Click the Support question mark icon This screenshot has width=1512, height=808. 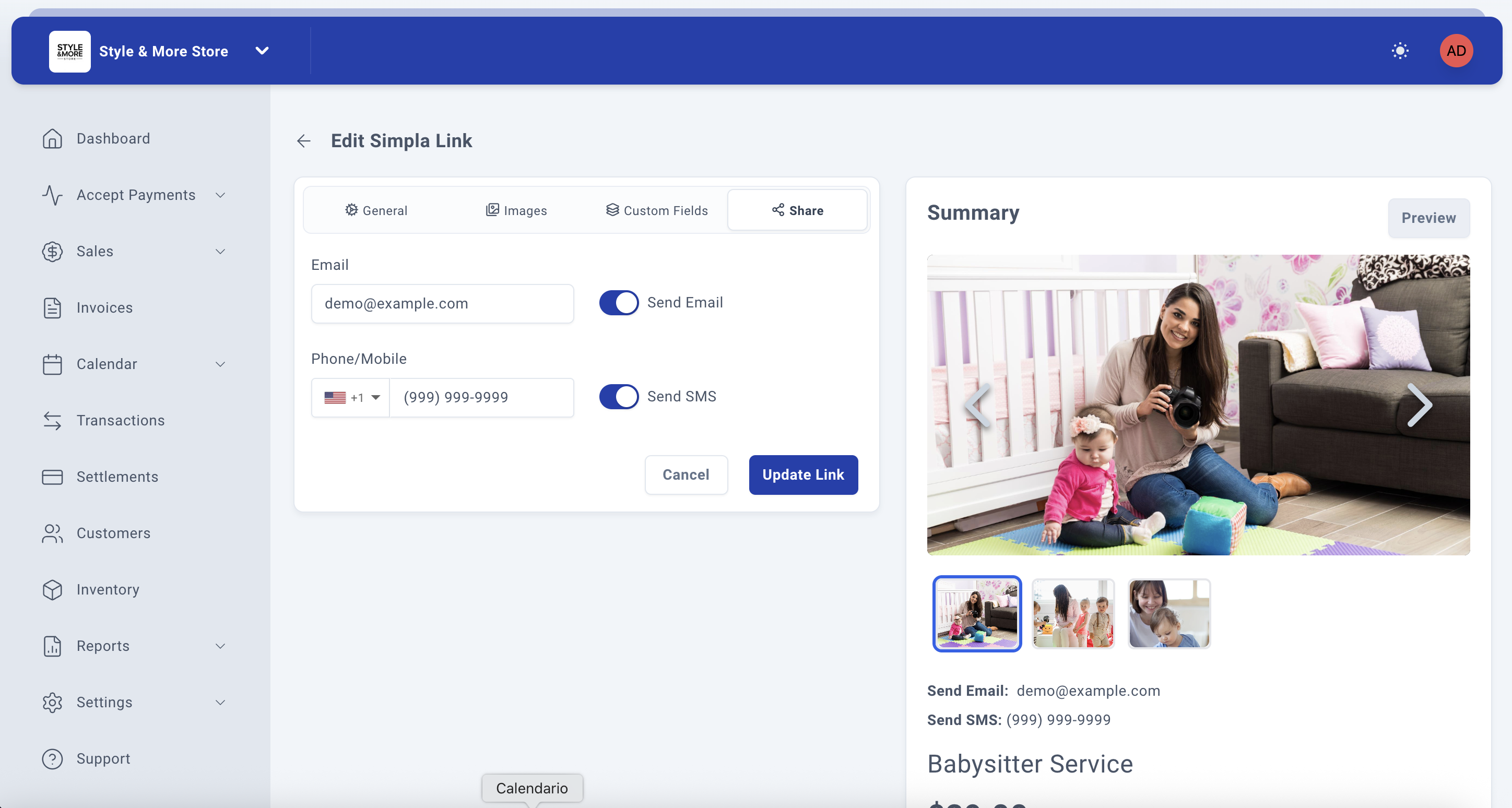point(52,758)
